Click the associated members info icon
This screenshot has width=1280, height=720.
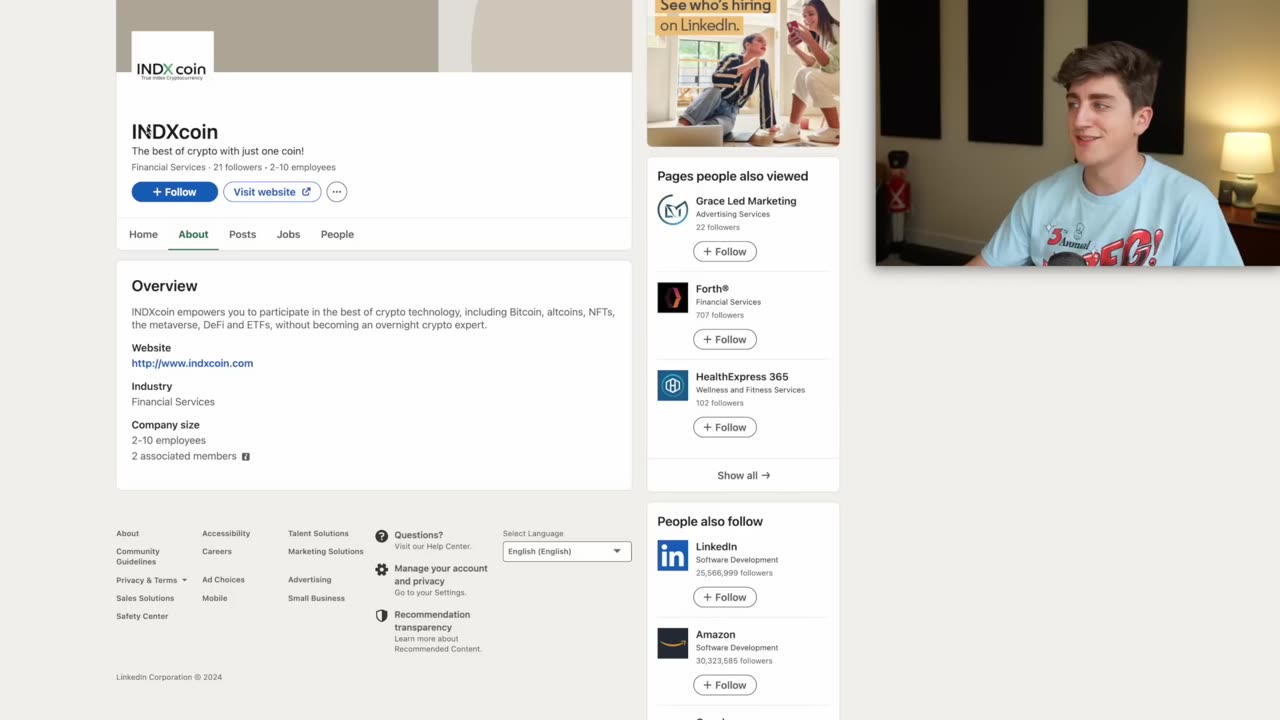click(x=245, y=457)
